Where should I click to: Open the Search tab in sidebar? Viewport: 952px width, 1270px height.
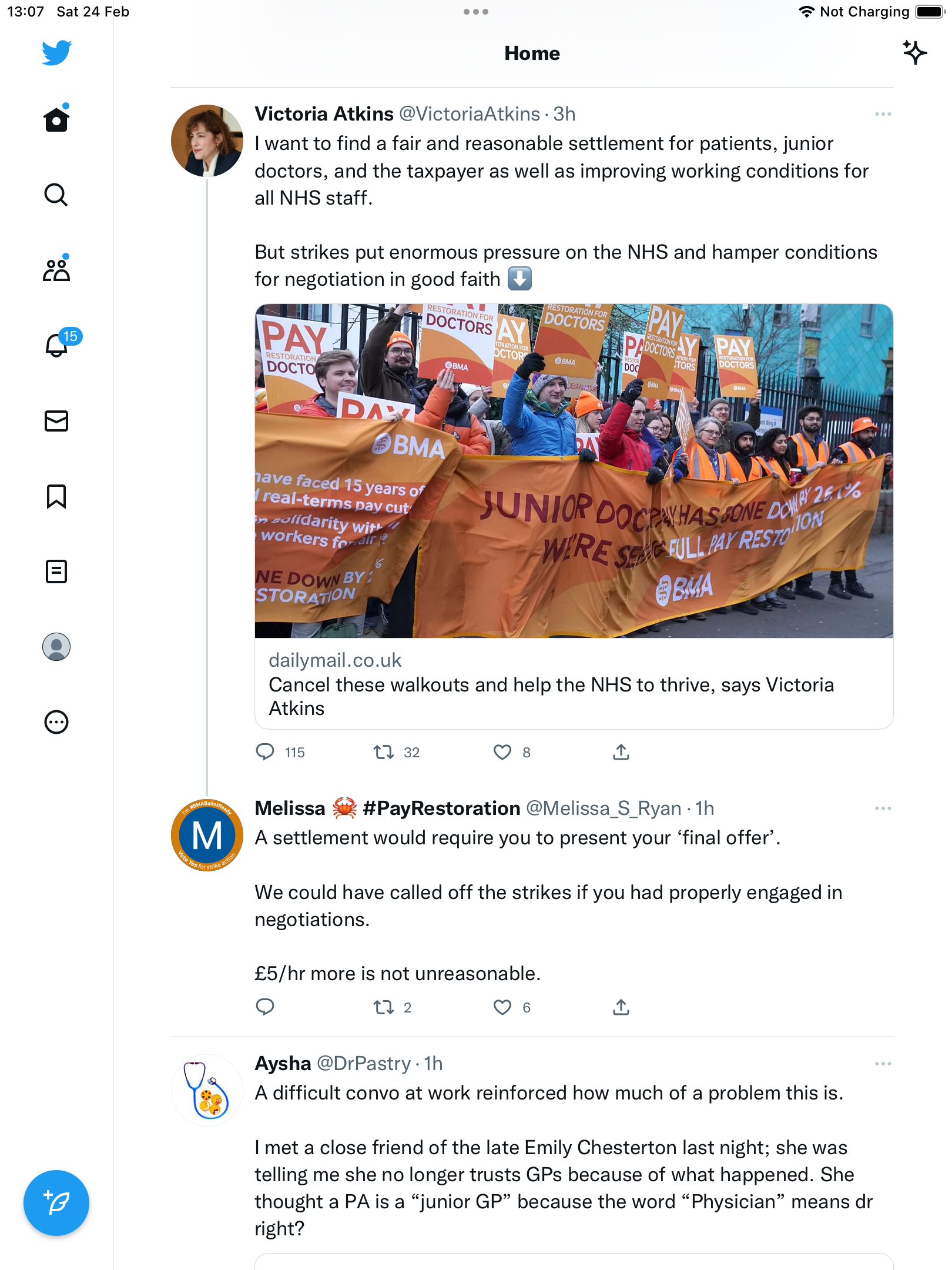(56, 195)
